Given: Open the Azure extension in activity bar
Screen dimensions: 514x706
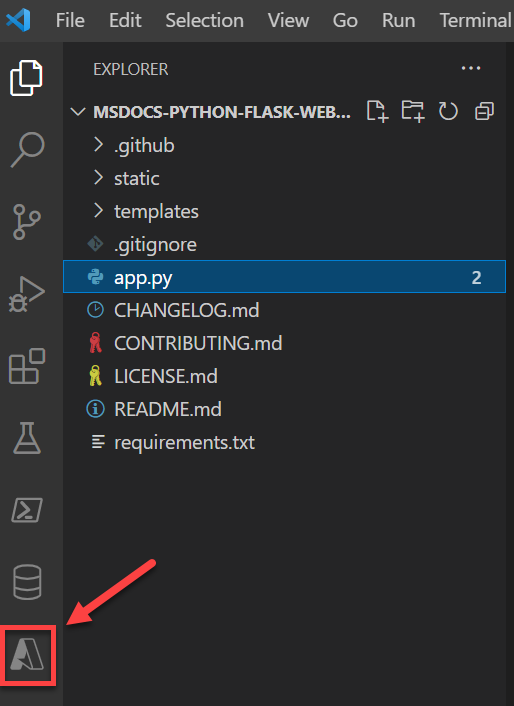Looking at the screenshot, I should 27,655.
